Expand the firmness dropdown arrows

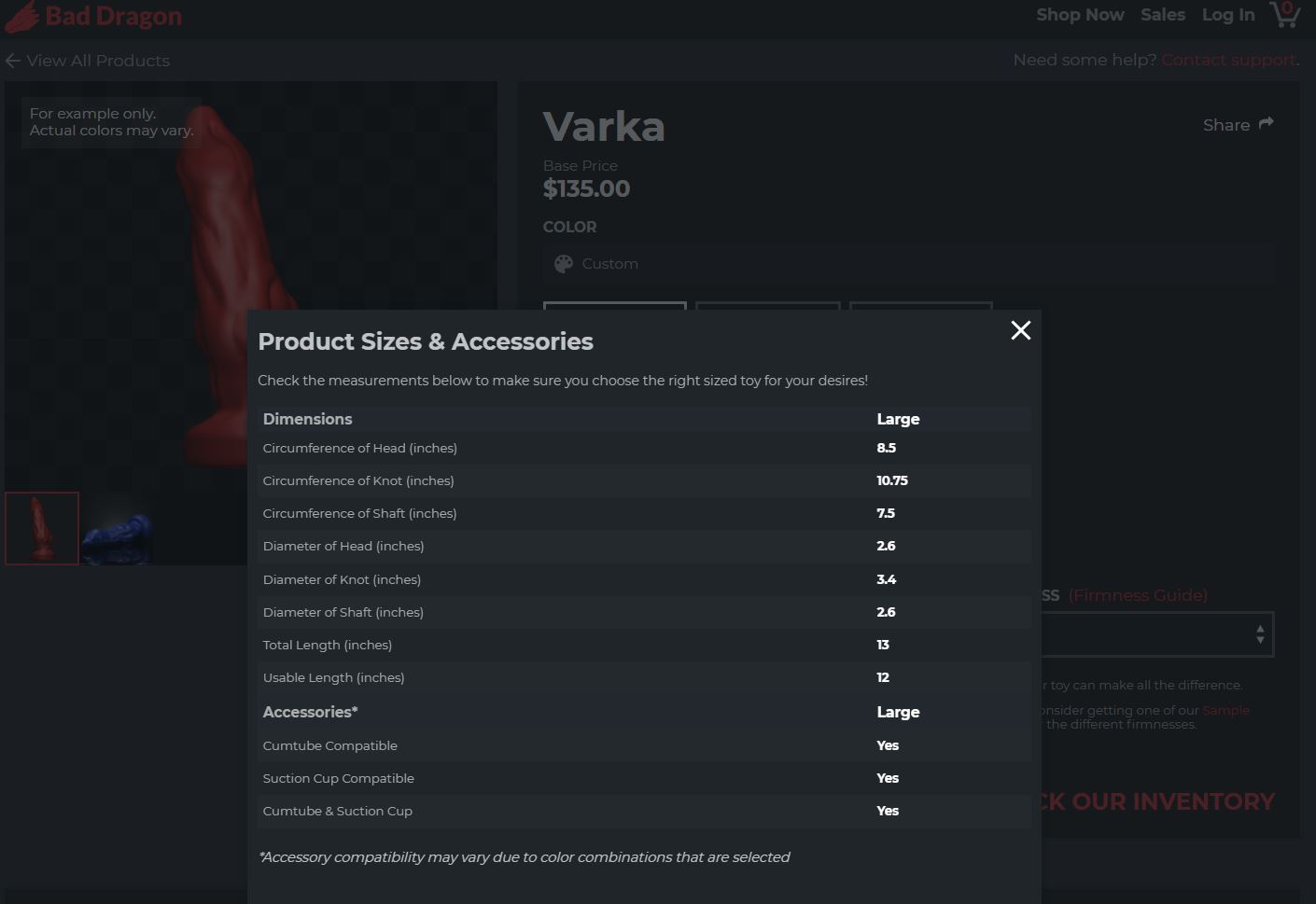tap(1260, 634)
